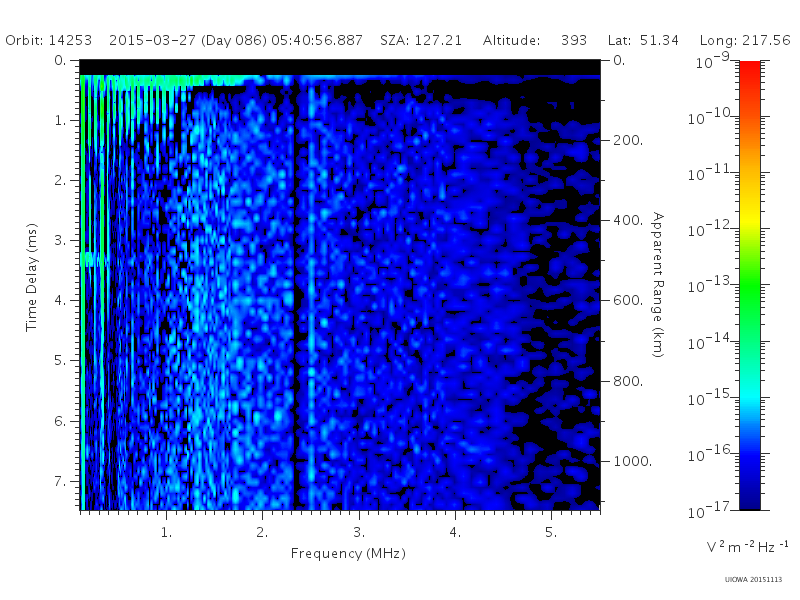Click the dark blue bottom of the color bar
The width and height of the screenshot is (800, 600).
(x=749, y=500)
